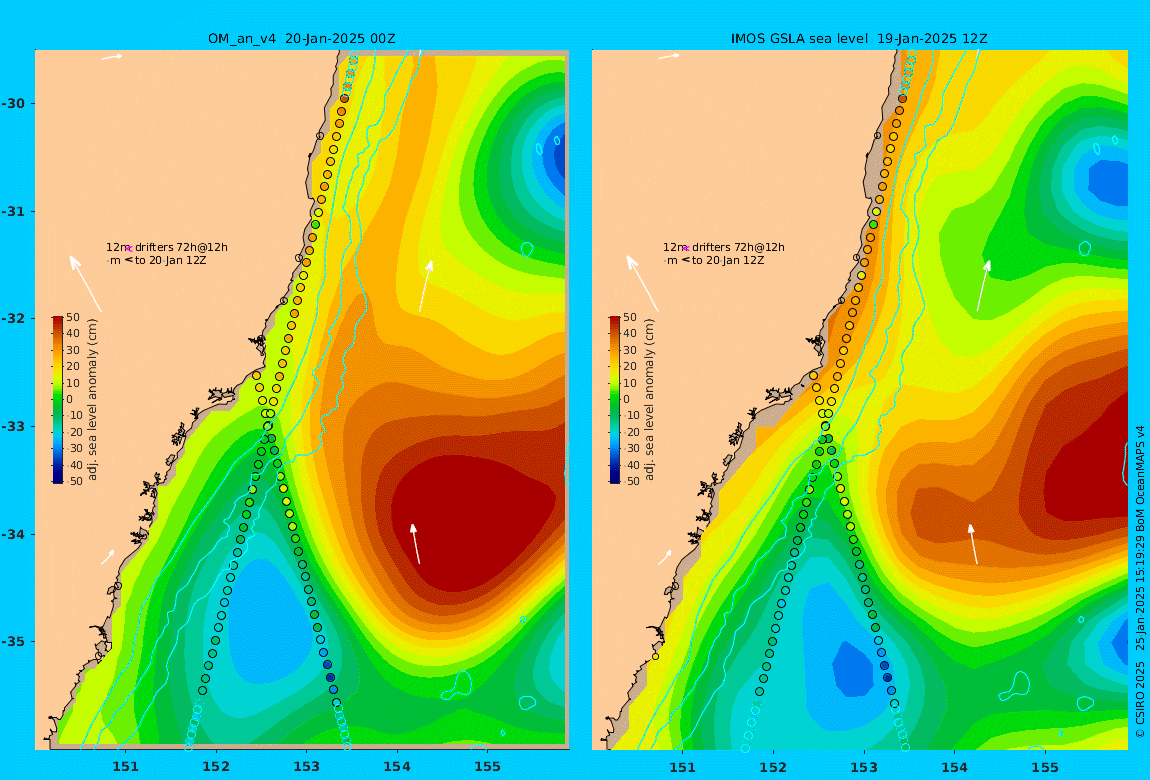Image resolution: width=1150 pixels, height=780 pixels.
Task: Click longitude label "152" under left map
Action: [x=216, y=767]
